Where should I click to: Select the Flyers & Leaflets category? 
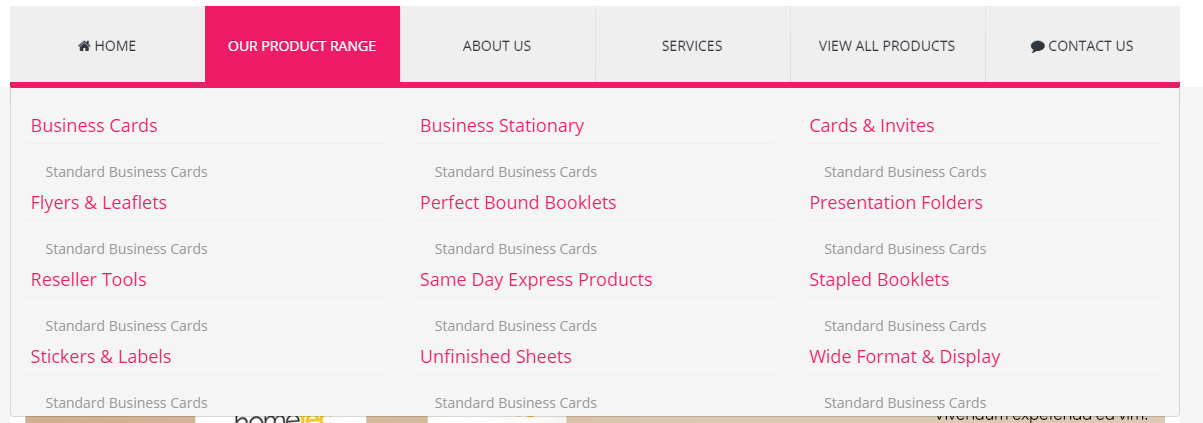coord(99,203)
